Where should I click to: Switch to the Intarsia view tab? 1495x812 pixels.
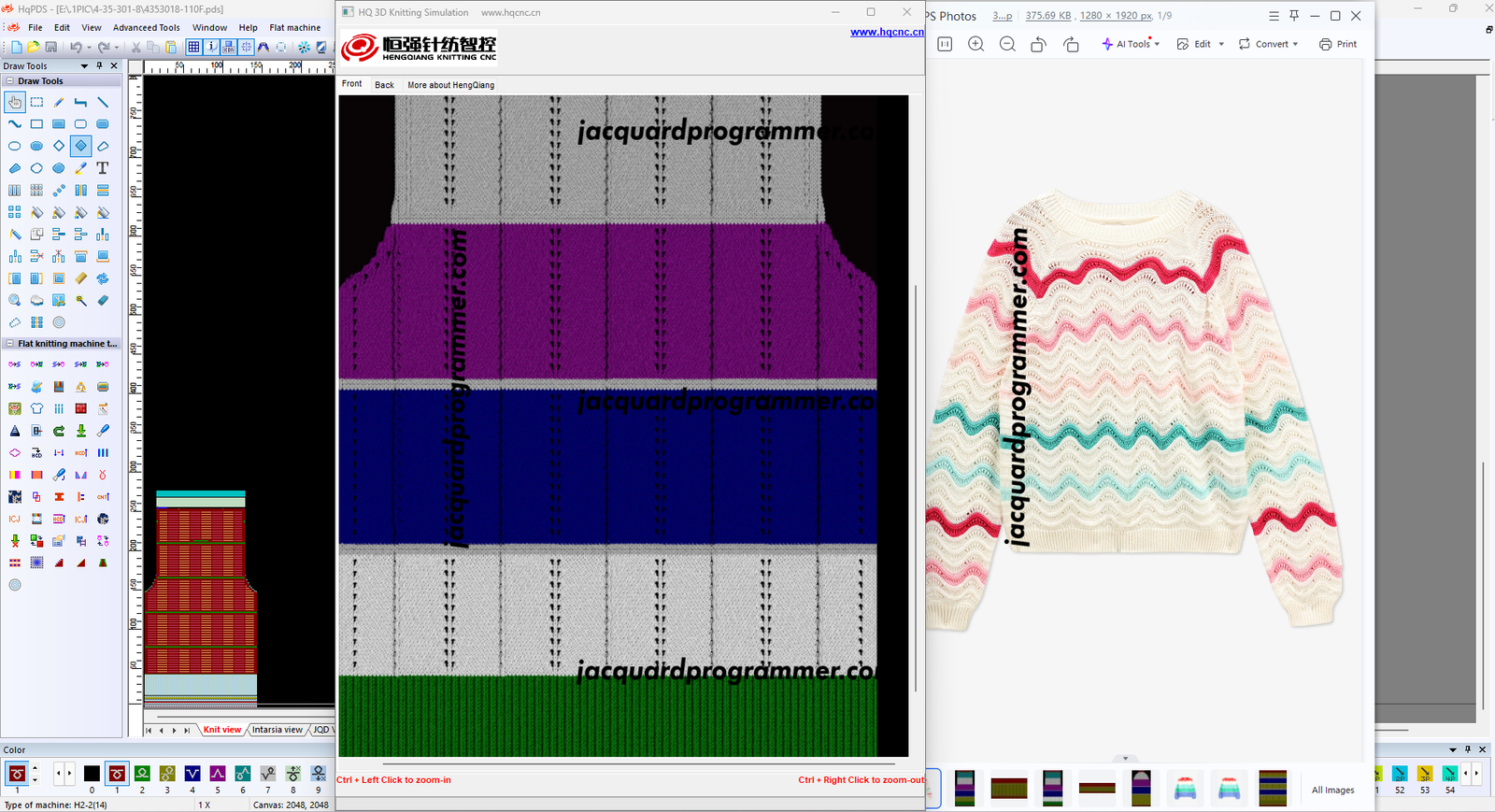tap(277, 730)
